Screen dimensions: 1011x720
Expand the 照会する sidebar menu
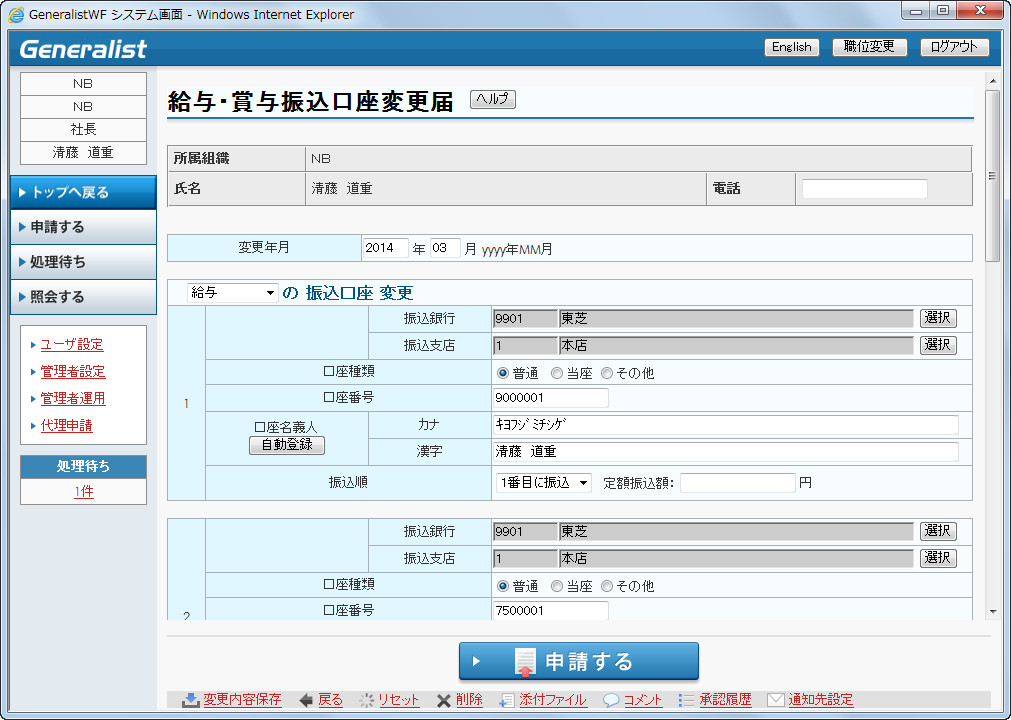click(83, 297)
